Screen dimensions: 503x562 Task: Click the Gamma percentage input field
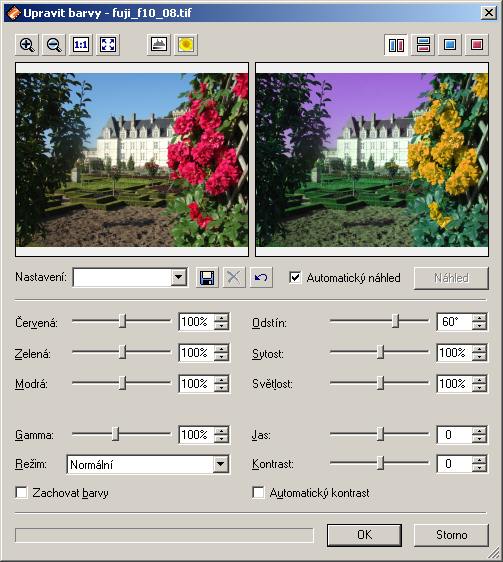[x=196, y=435]
